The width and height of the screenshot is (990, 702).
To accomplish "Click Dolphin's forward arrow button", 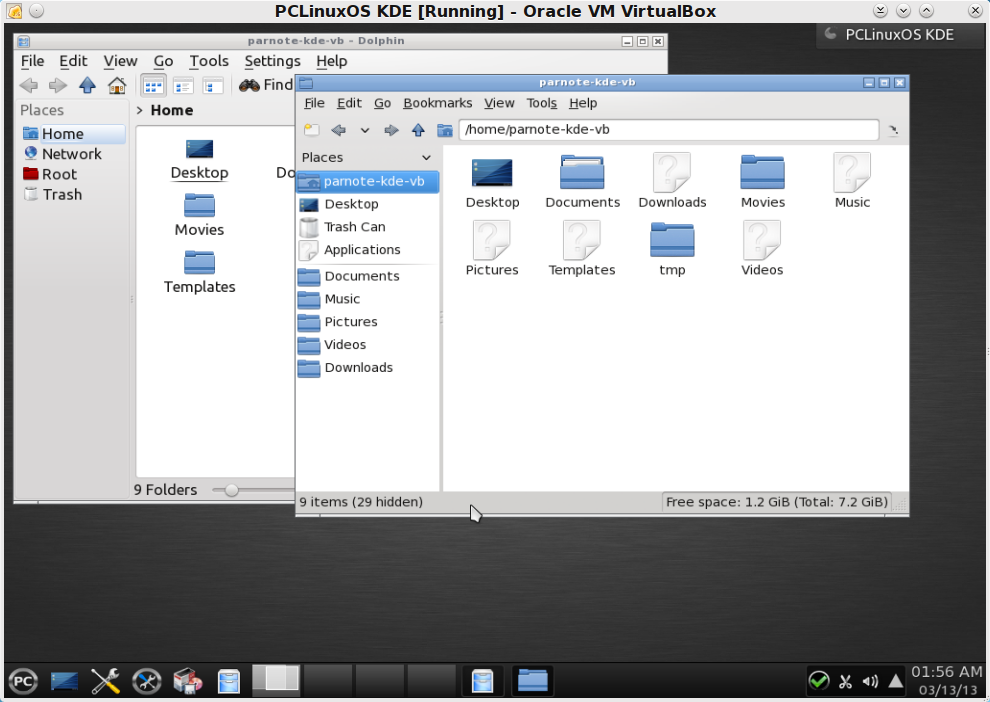I will coord(57,85).
